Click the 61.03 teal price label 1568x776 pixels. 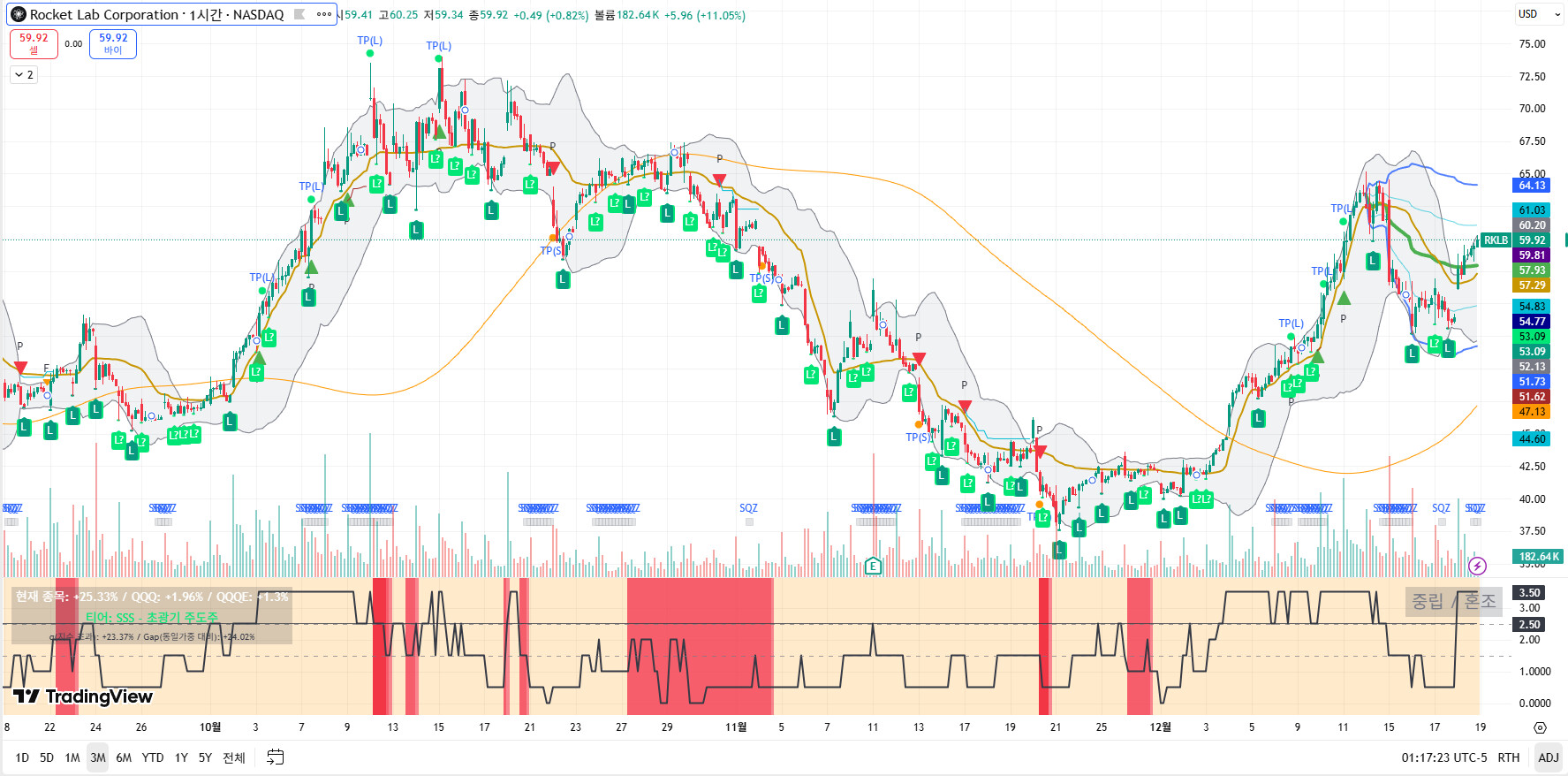pos(1532,210)
